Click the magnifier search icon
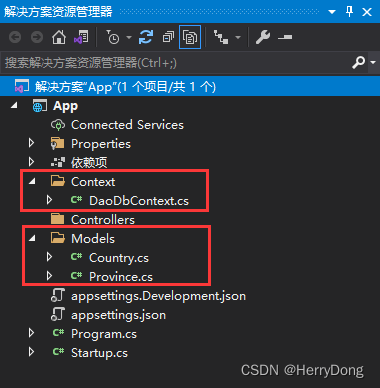 (x=359, y=62)
